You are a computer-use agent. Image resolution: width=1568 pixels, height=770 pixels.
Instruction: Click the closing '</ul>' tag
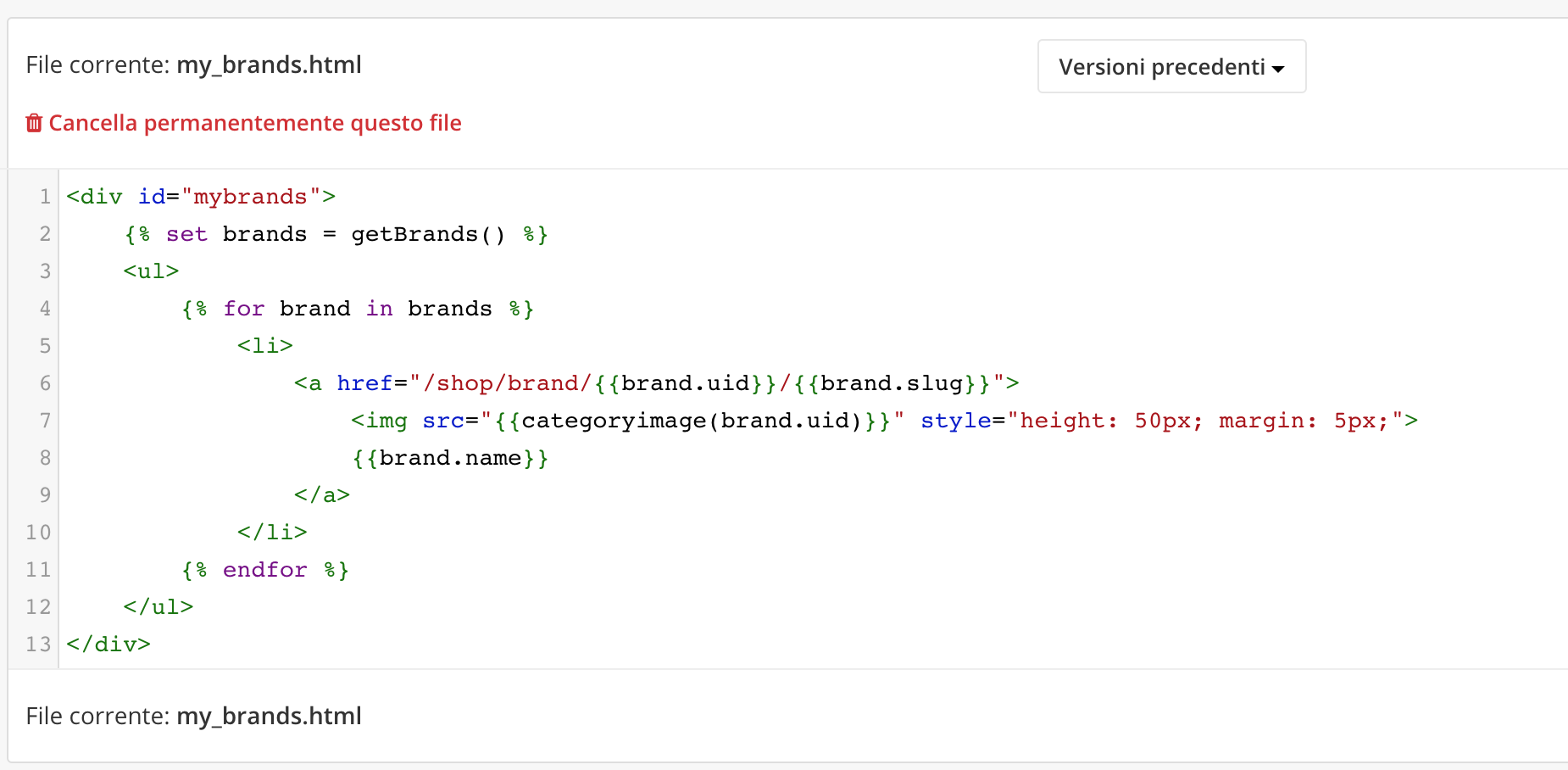(x=158, y=607)
